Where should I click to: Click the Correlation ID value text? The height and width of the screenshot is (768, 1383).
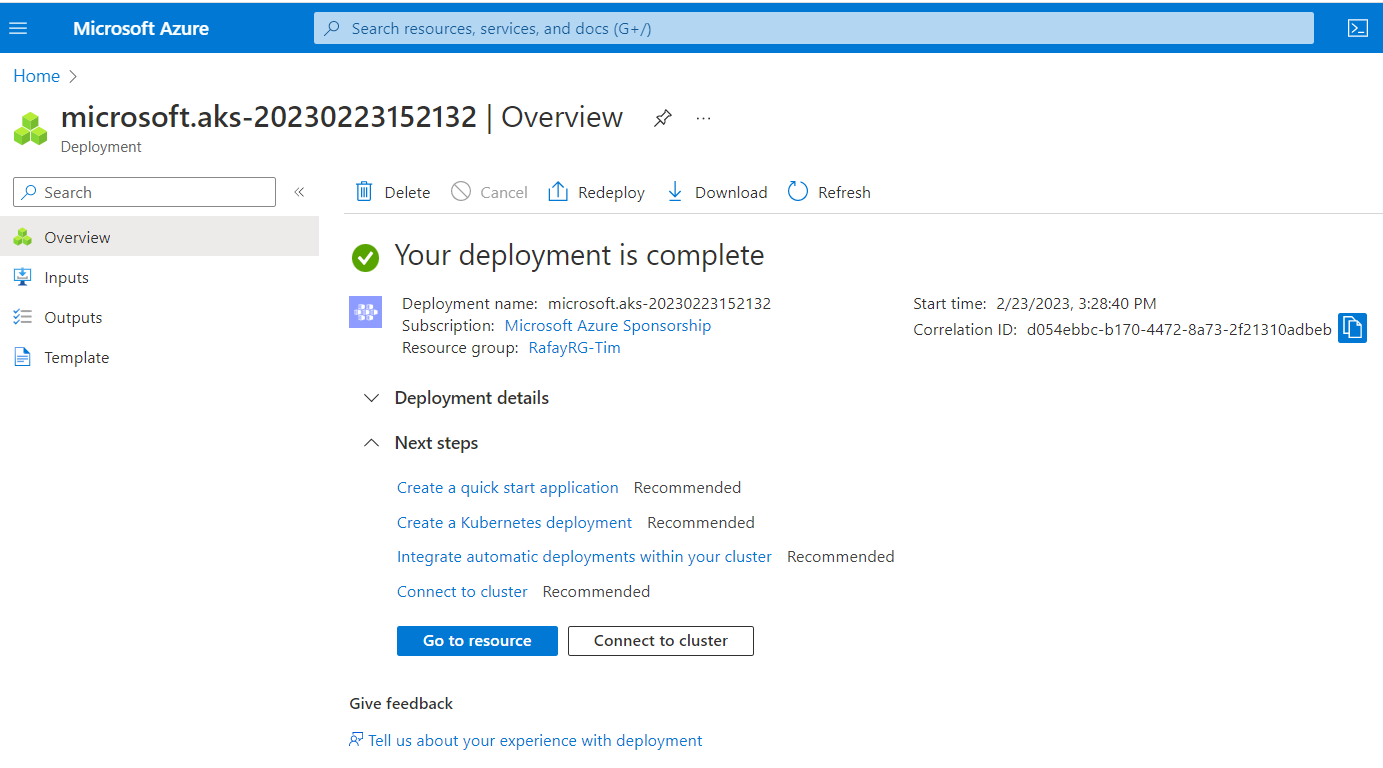1179,330
